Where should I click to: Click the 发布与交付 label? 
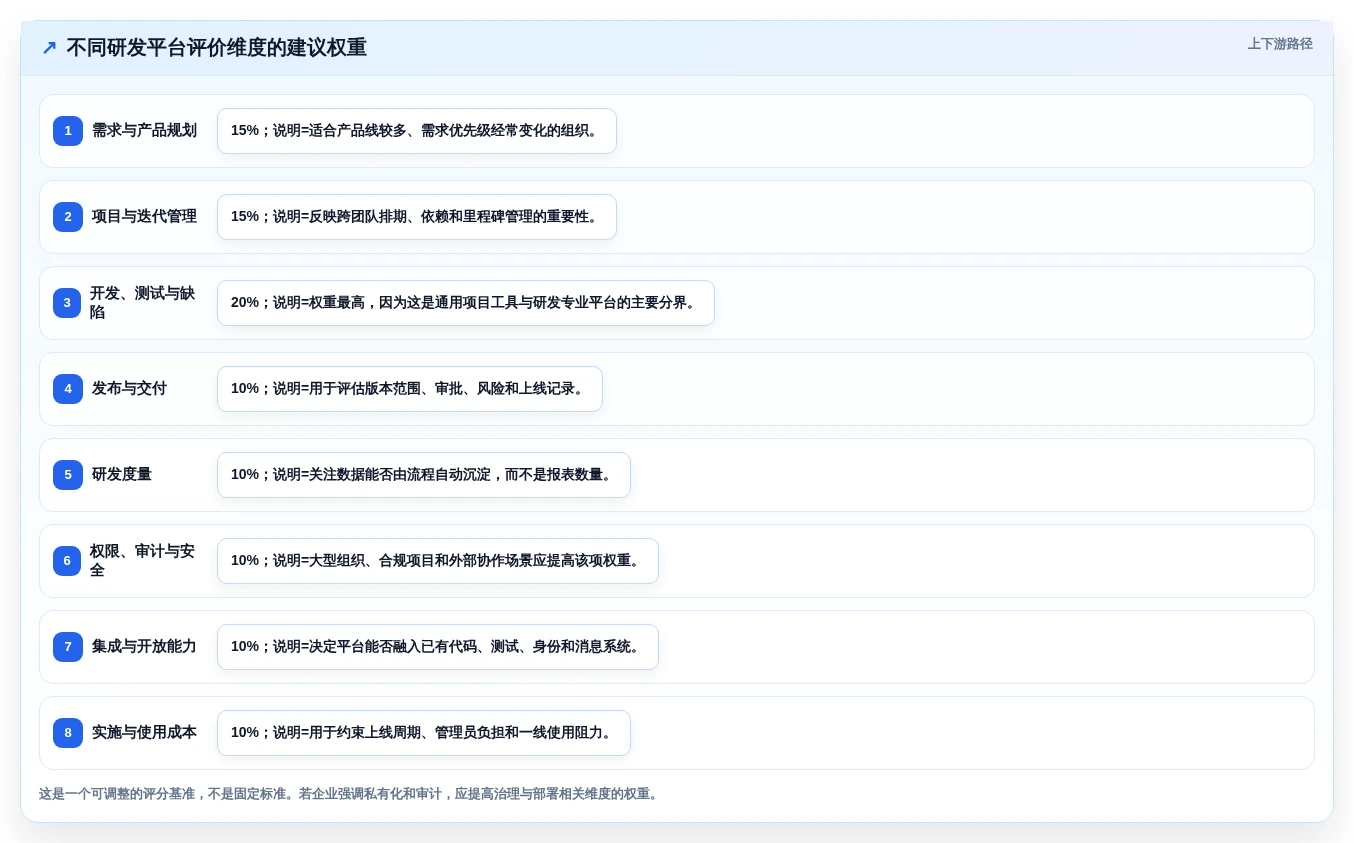[129, 389]
